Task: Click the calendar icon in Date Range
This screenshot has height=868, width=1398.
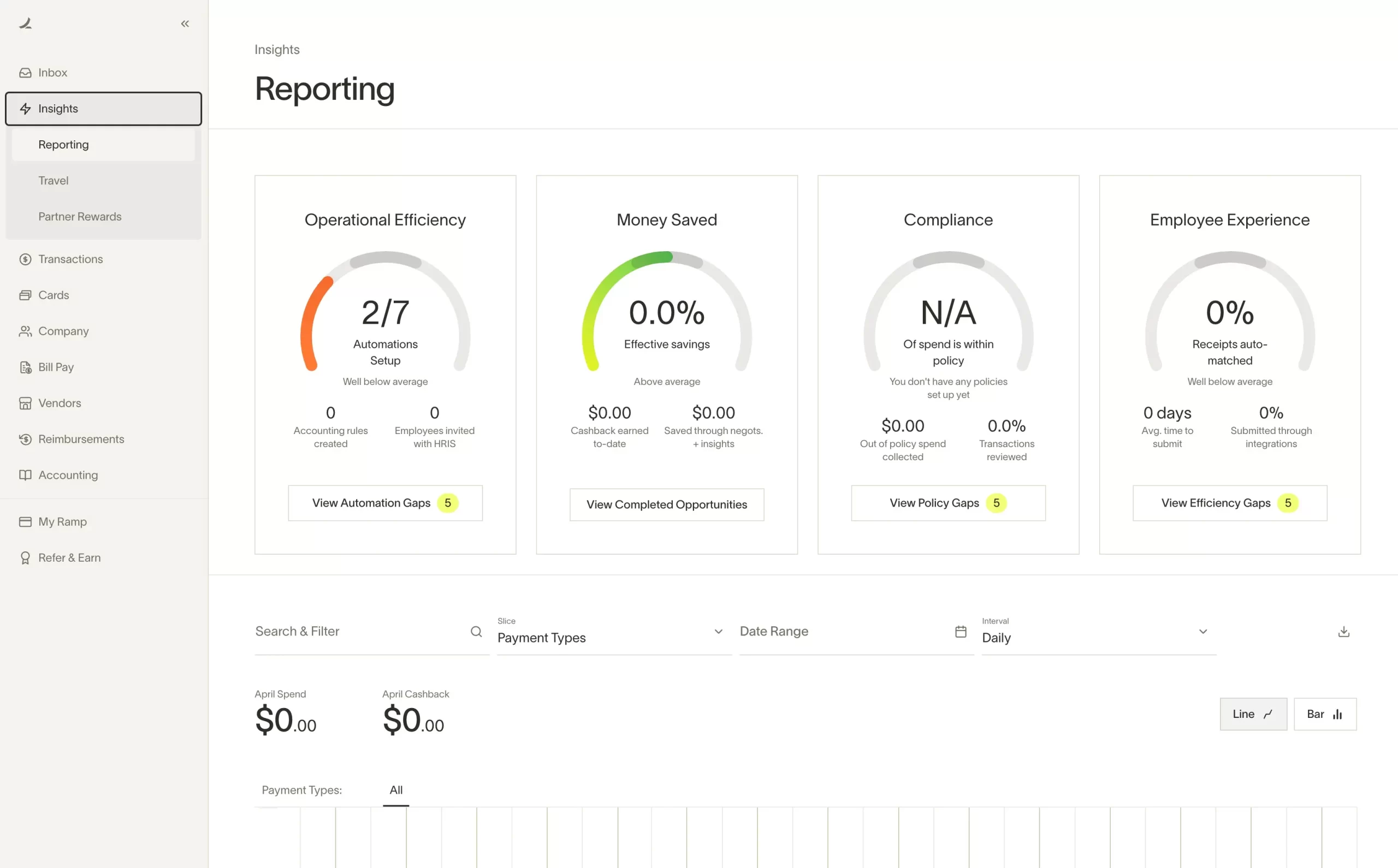Action: pyautogui.click(x=961, y=632)
